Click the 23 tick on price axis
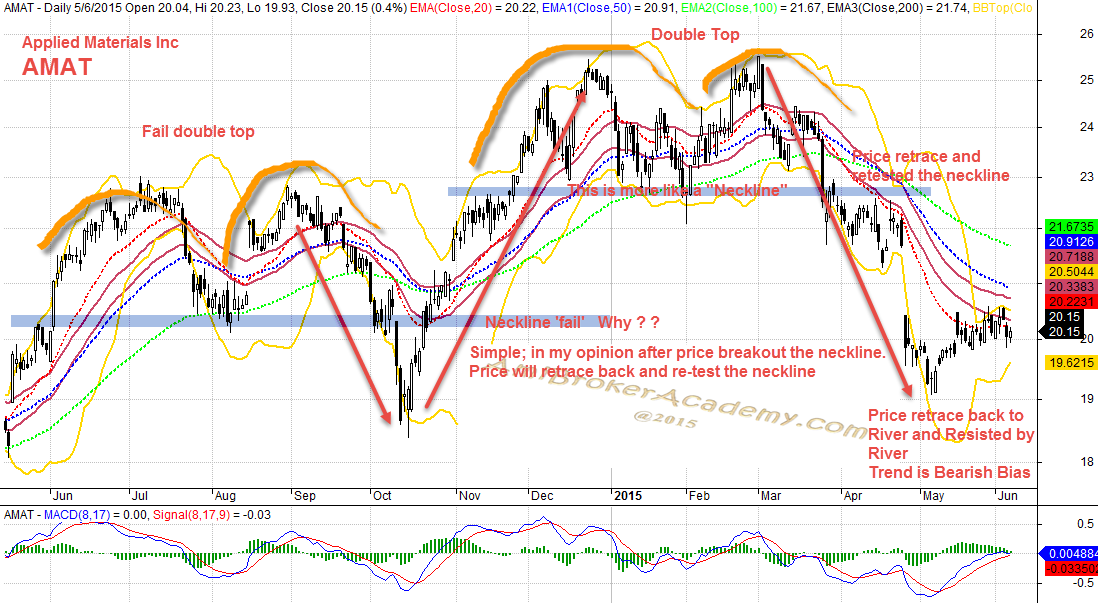Screen dimensions: 1098x603 point(1086,177)
